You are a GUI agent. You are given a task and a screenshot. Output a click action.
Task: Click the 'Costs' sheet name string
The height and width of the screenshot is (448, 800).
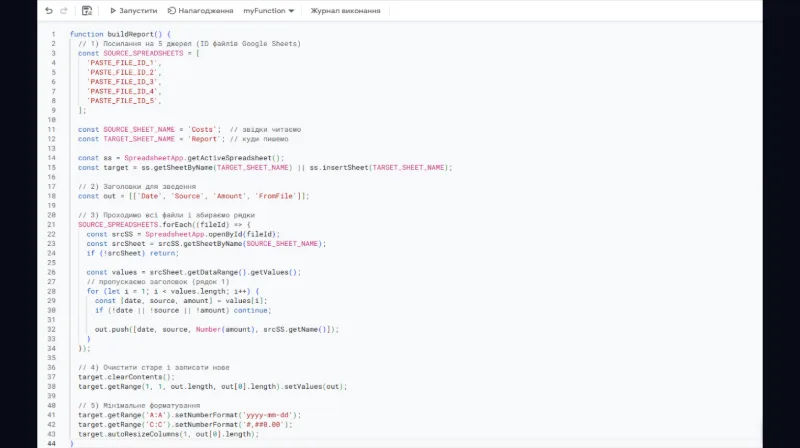point(204,129)
